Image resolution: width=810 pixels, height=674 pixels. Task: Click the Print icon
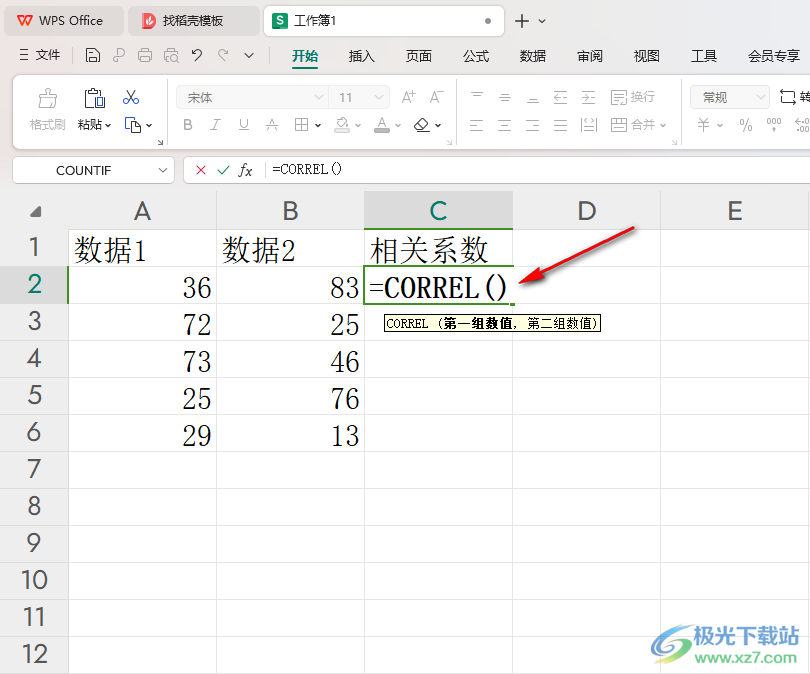click(145, 55)
